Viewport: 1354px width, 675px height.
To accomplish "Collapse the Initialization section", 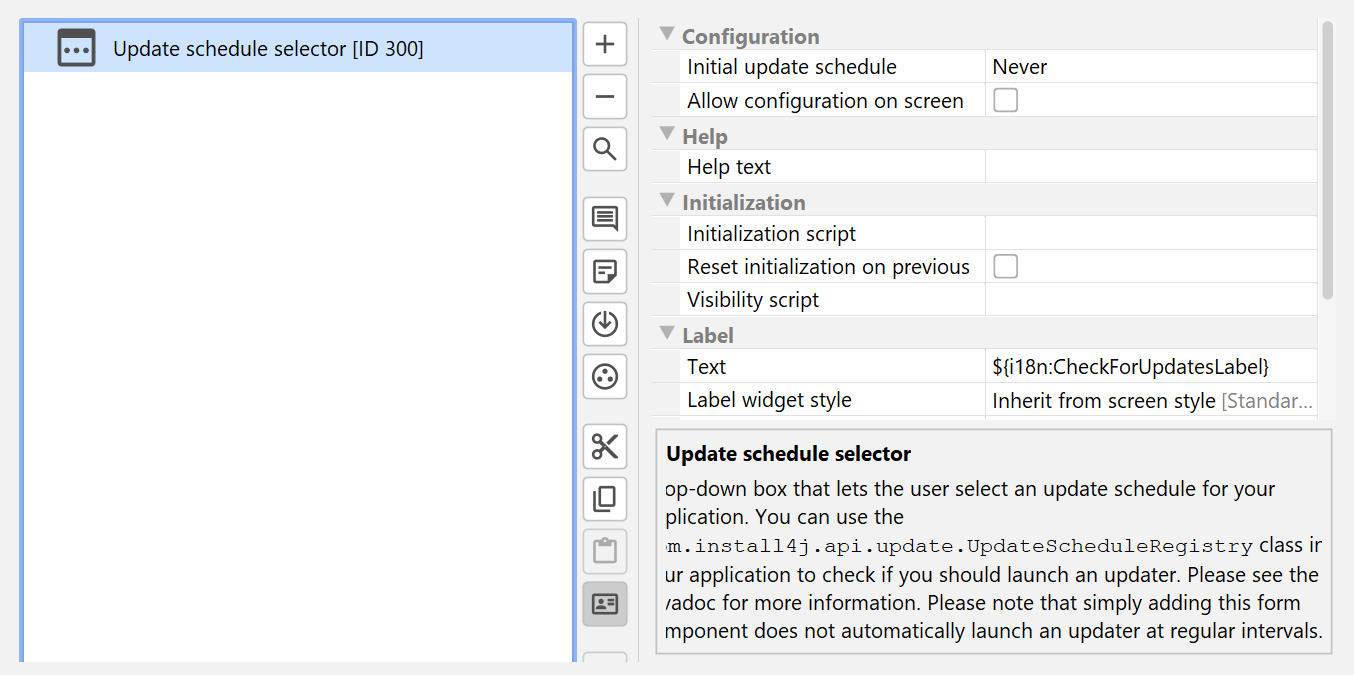I will click(x=667, y=201).
